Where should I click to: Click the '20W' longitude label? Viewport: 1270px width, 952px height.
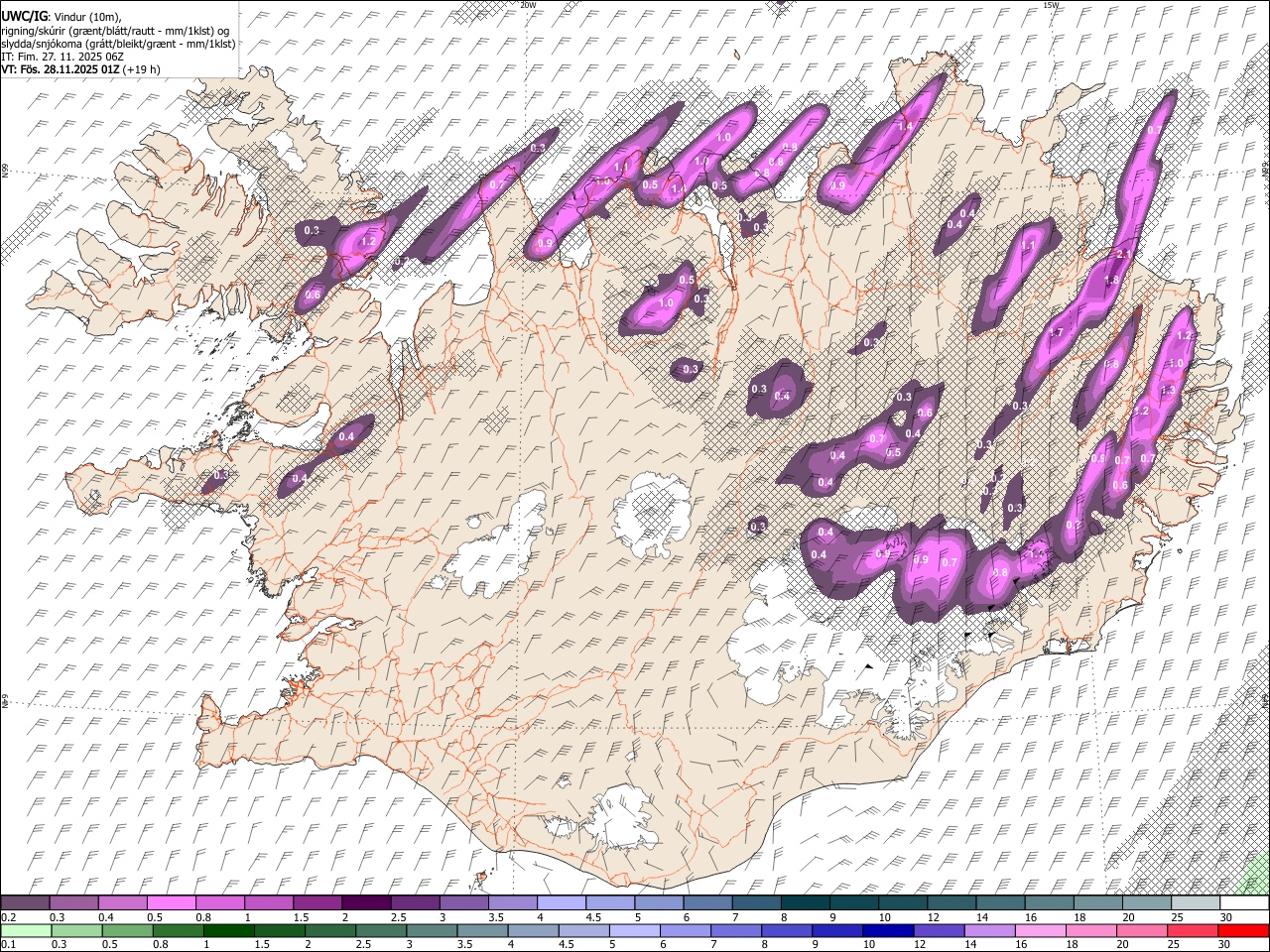pos(528,5)
